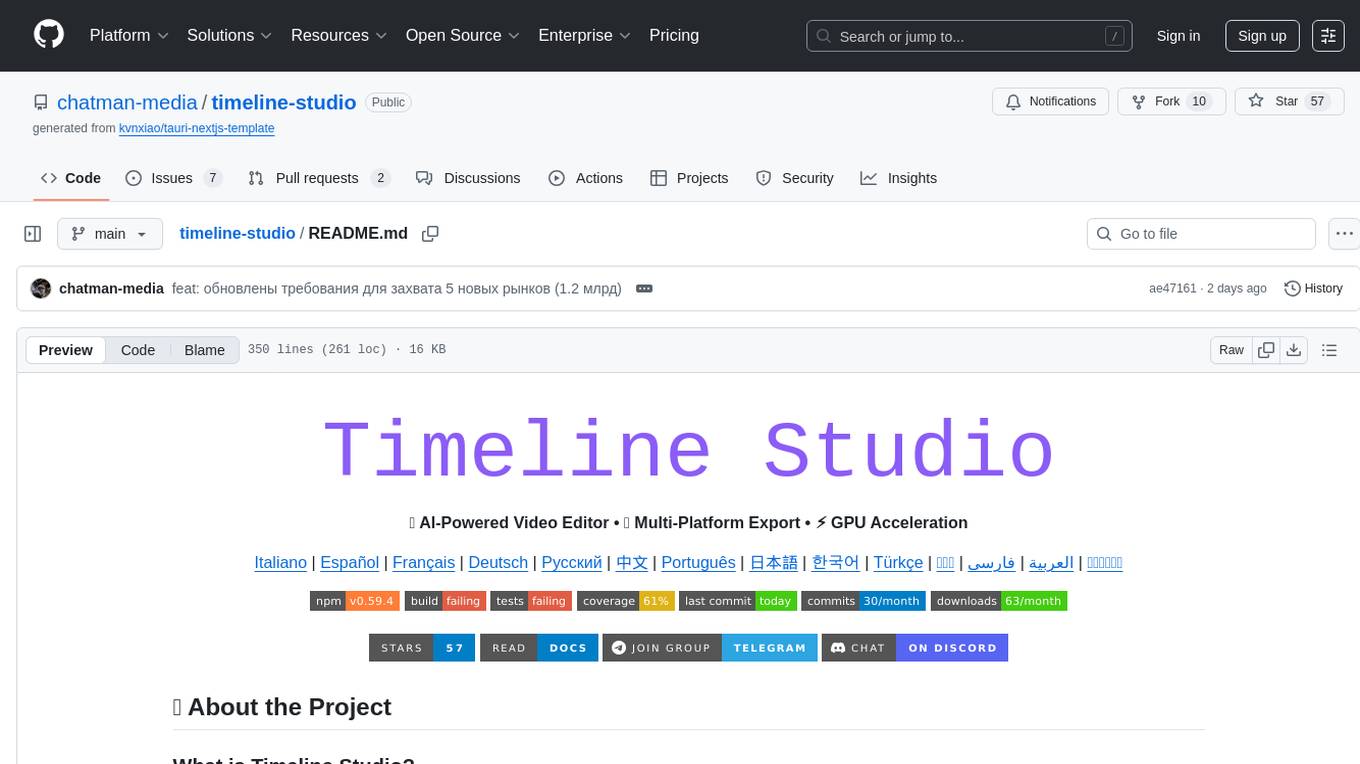Viewport: 1360px width, 764px height.
Task: Click the Stars 57 badge
Action: click(x=422, y=648)
